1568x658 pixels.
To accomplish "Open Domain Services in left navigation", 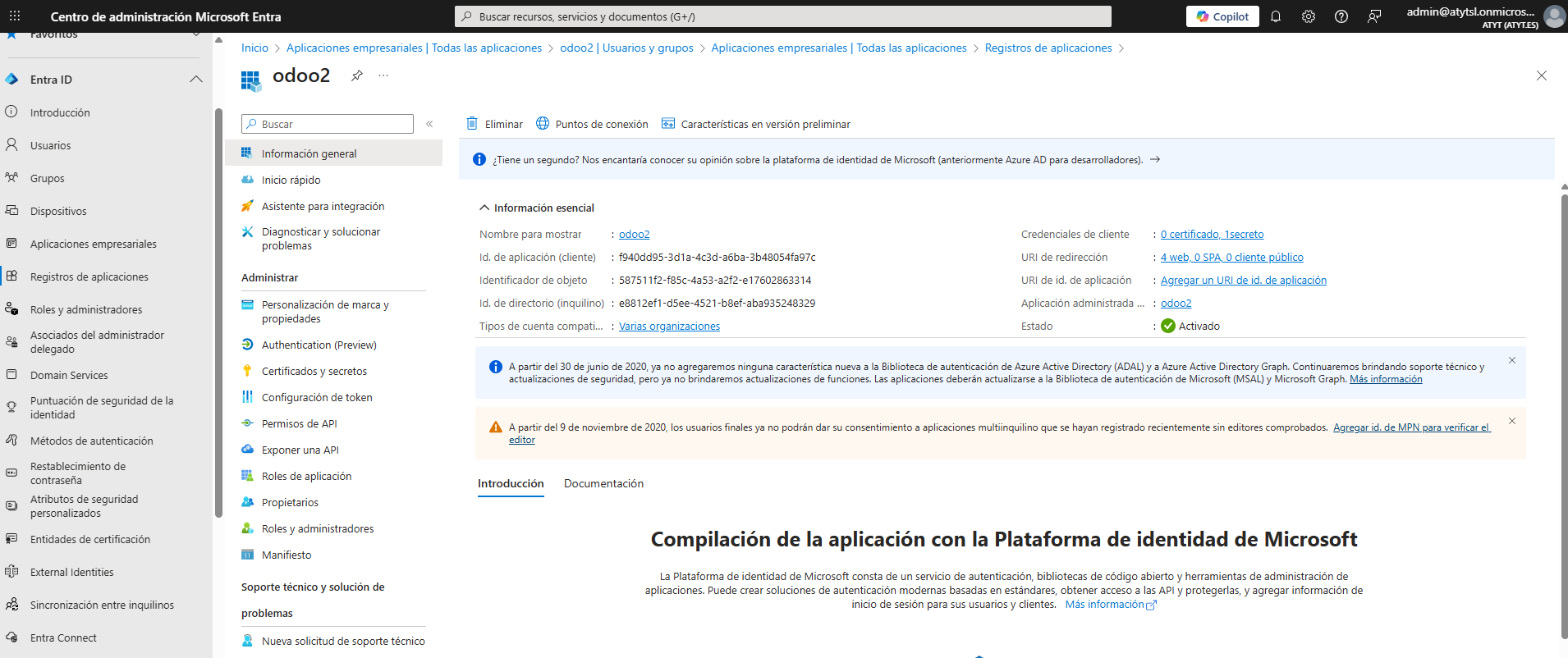I will click(x=69, y=375).
